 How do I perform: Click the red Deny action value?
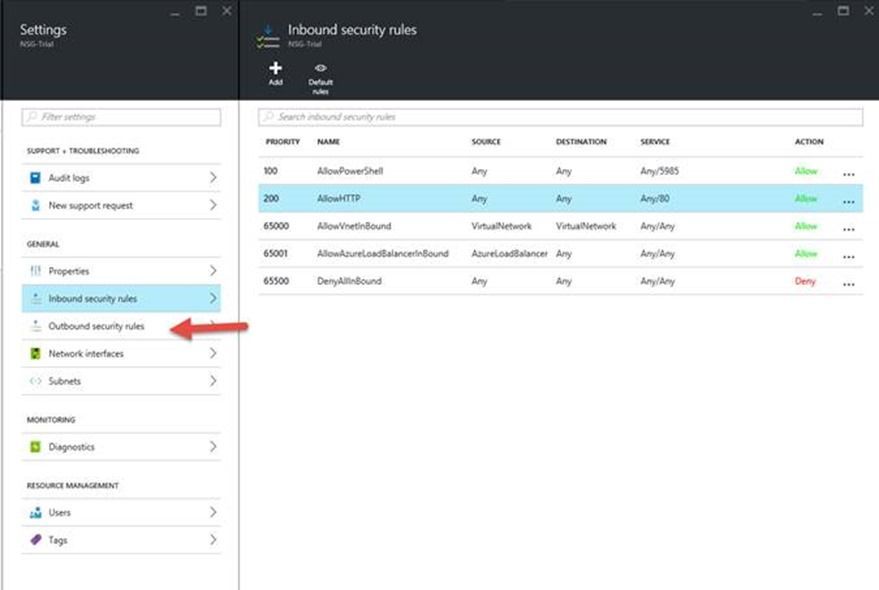805,281
